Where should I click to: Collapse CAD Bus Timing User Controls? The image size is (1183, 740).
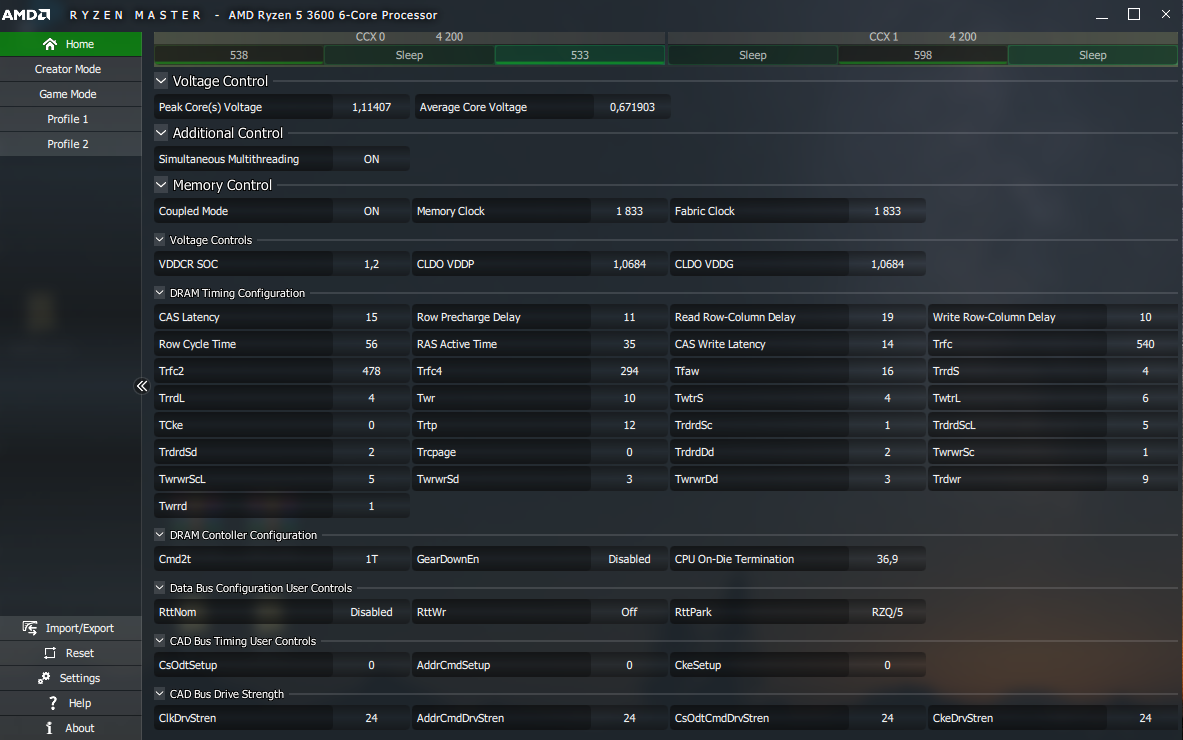coord(159,640)
